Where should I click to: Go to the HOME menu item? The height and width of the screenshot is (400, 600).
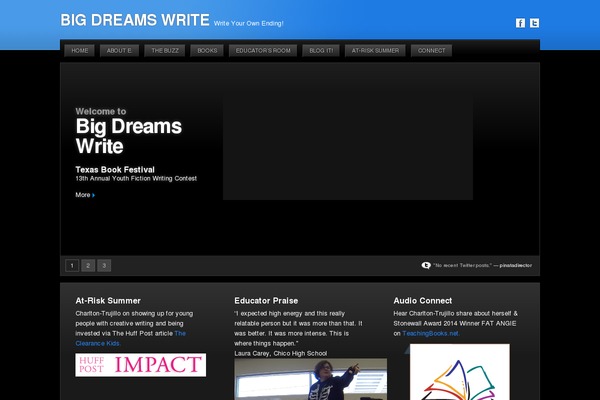tap(80, 51)
